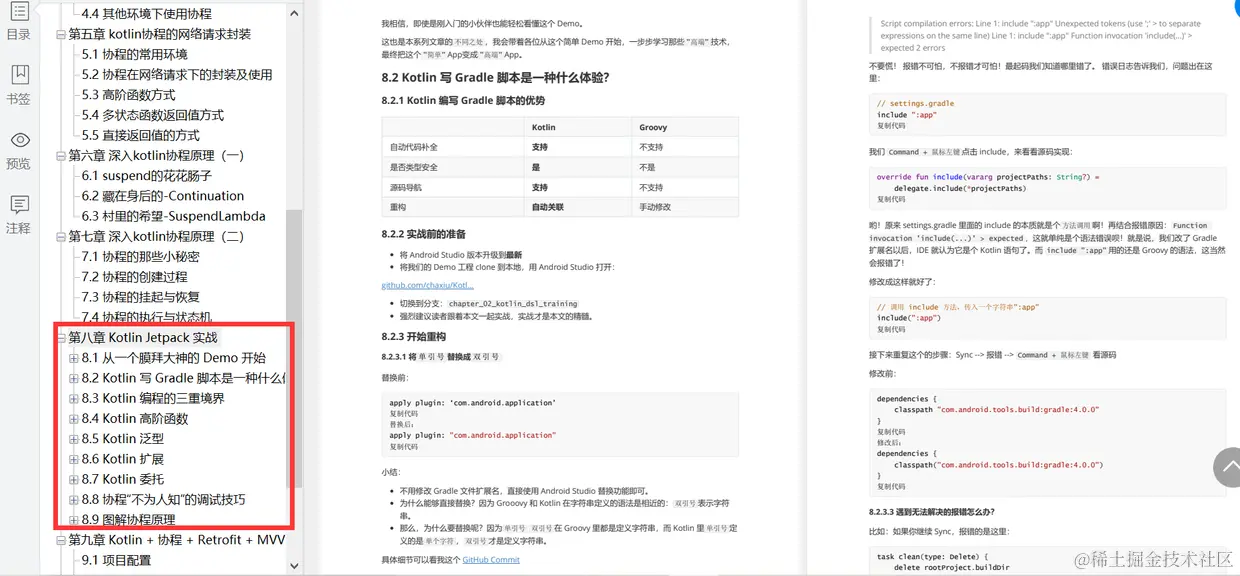The image size is (1240, 576).
Task: Collapse the 第五章 kotlin协程的网络请求封装 node
Action: tap(61, 34)
